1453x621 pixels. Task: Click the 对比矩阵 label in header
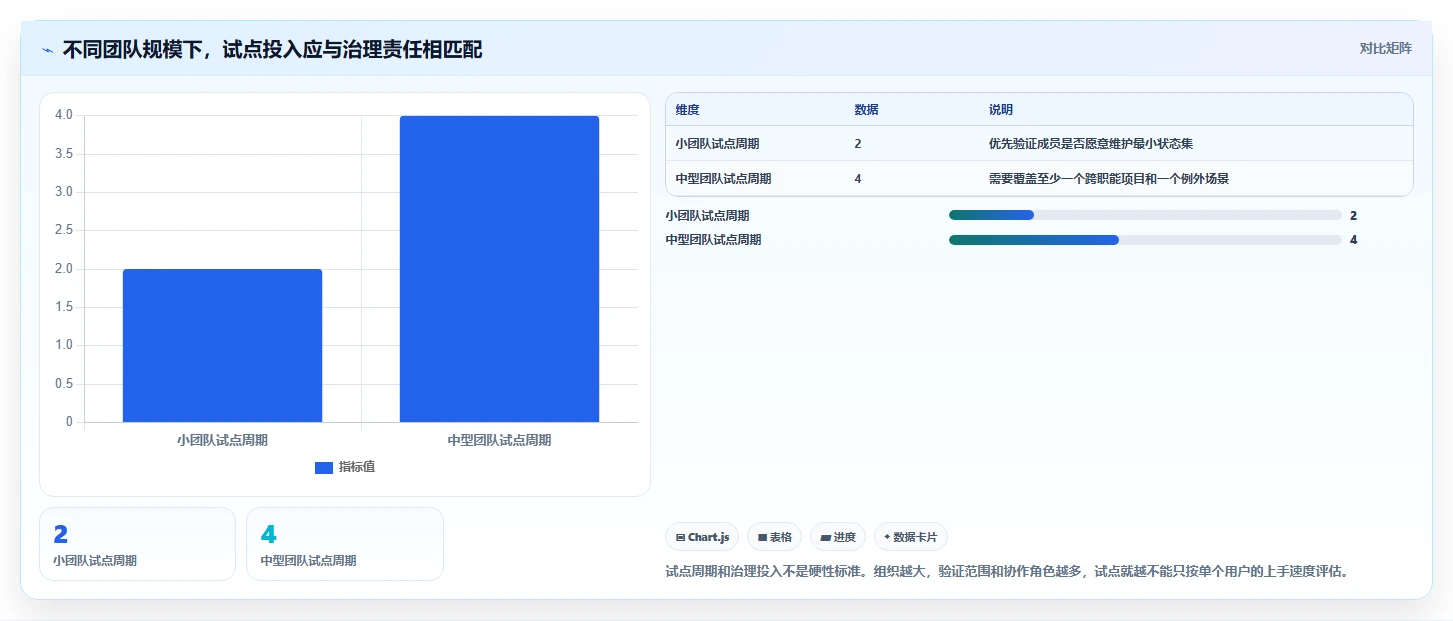[x=1385, y=48]
